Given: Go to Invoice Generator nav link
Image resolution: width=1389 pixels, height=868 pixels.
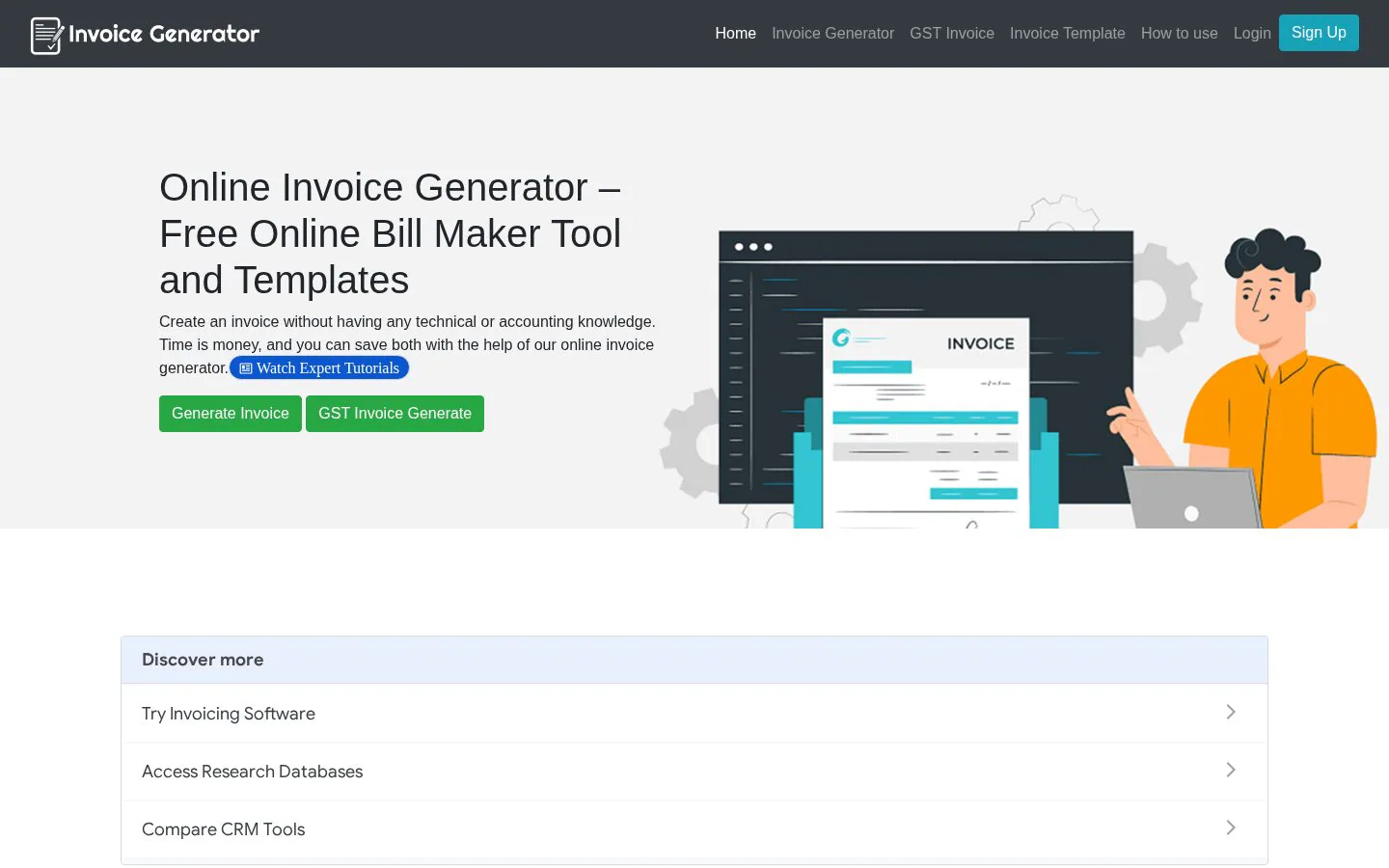Looking at the screenshot, I should tap(832, 34).
